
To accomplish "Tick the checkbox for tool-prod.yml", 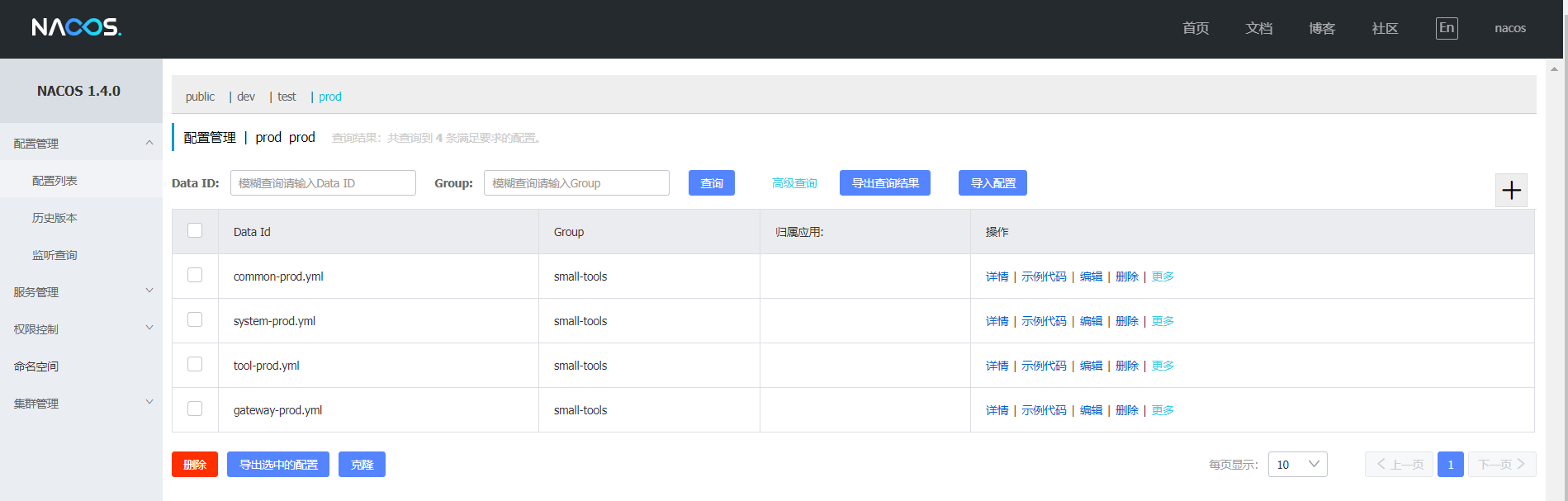I will coord(195,364).
